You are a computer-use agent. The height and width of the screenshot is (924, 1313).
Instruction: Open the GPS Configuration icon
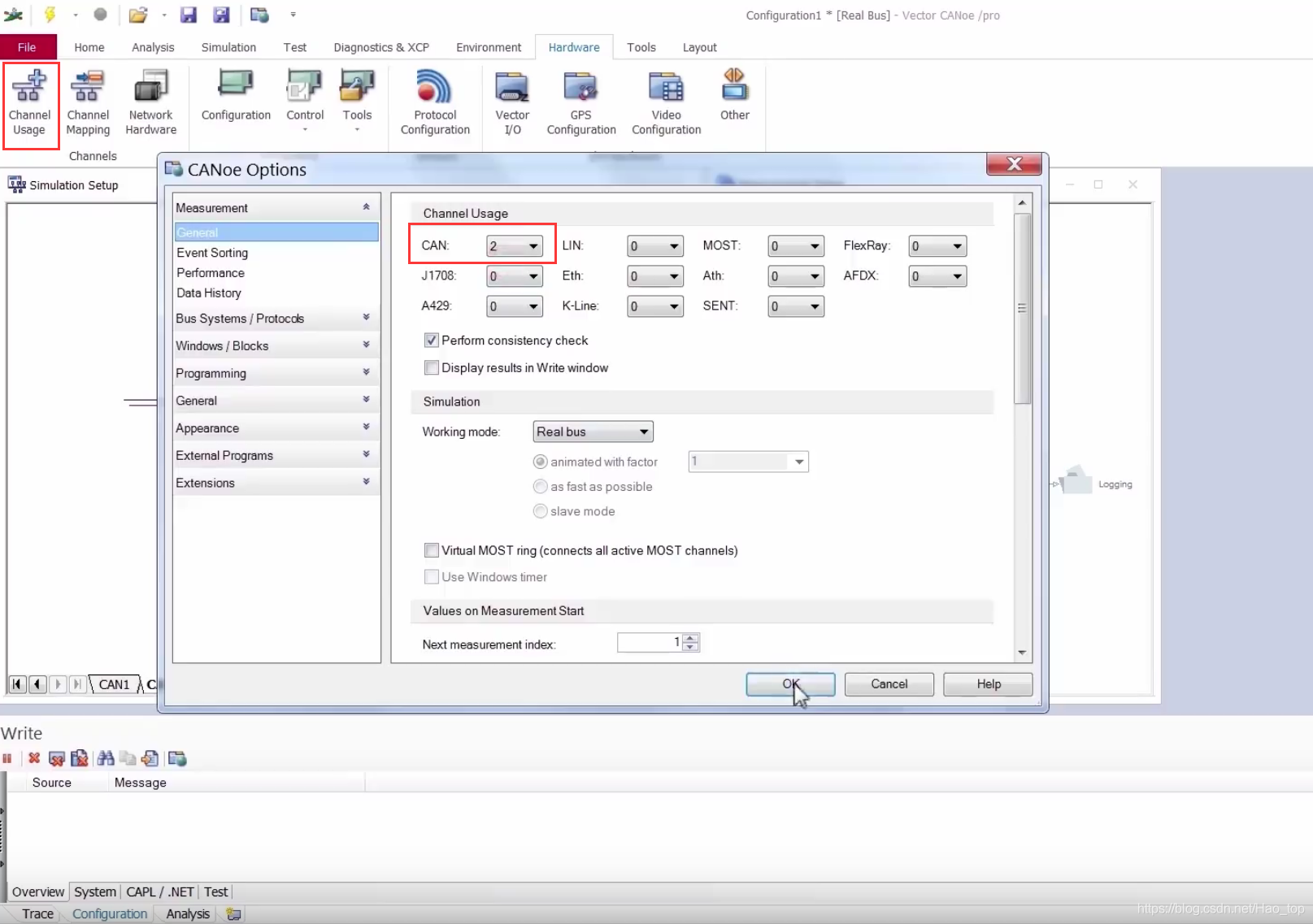click(x=581, y=104)
